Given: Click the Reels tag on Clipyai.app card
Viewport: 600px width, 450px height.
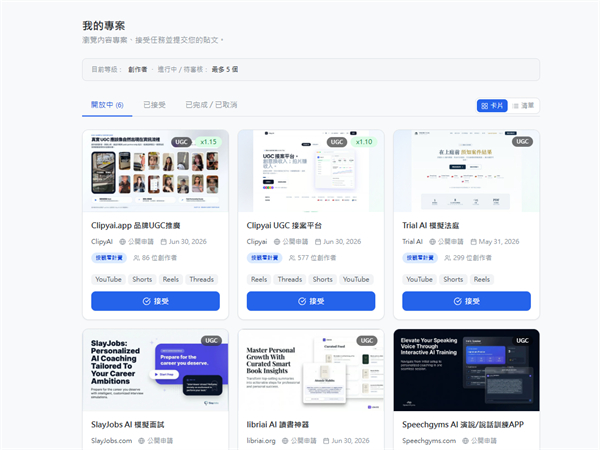Looking at the screenshot, I should tap(171, 279).
